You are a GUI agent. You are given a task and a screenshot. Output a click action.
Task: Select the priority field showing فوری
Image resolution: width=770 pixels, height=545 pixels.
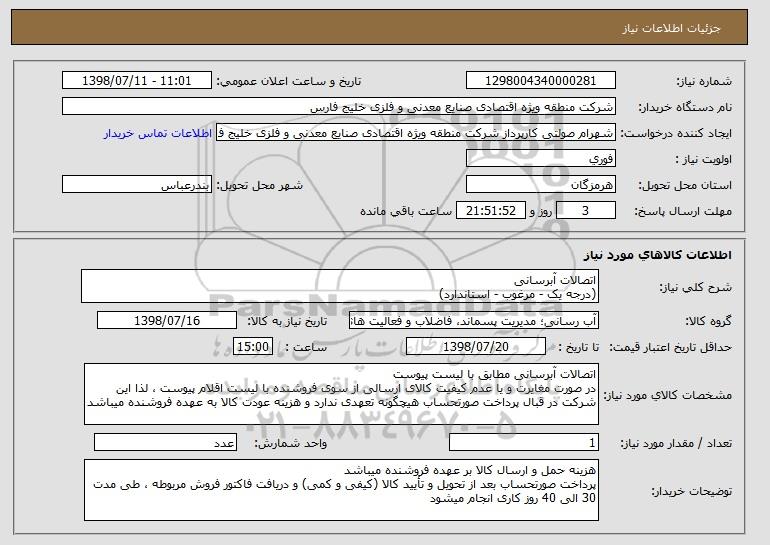541,159
